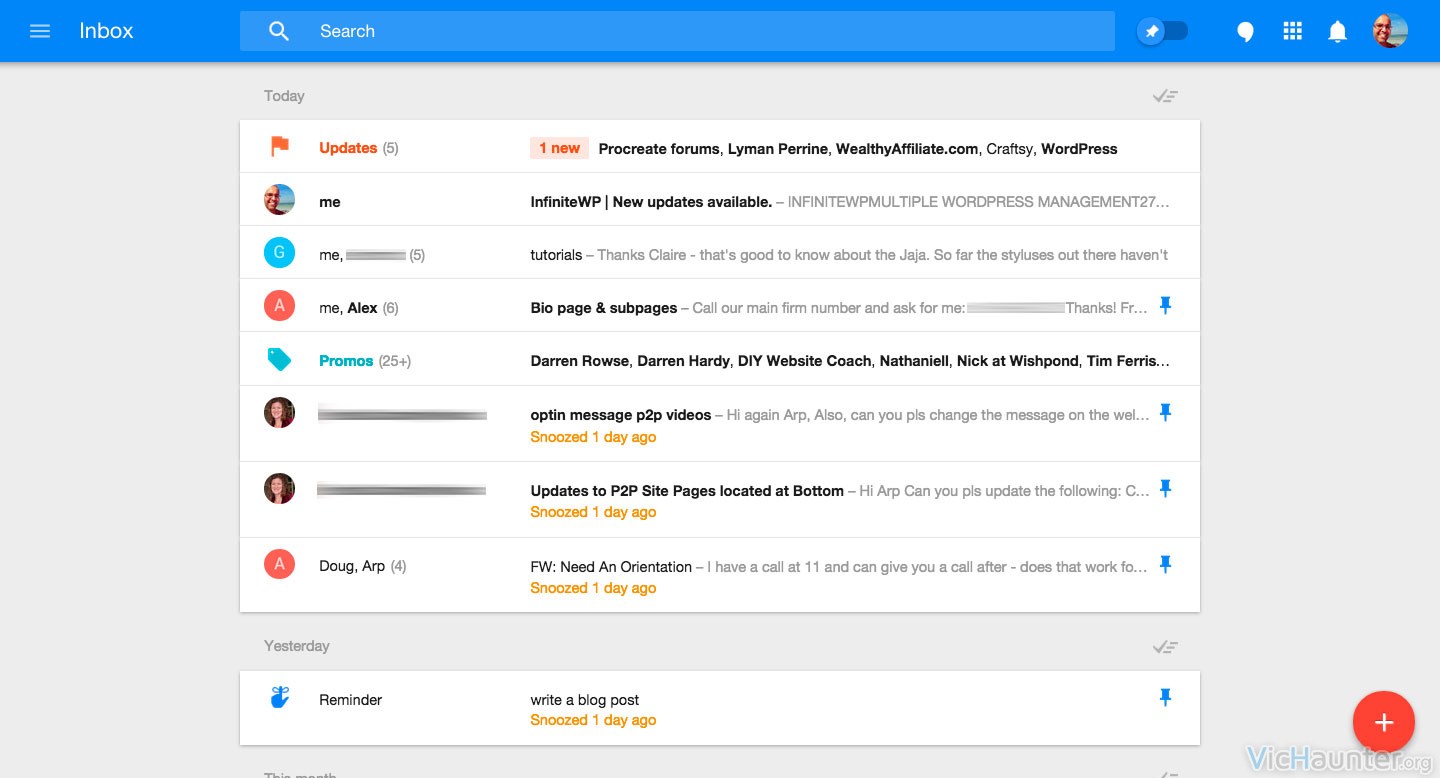Screen dimensions: 1440x778
Task: Click the A avatar beside me, Alex
Action: 279,306
